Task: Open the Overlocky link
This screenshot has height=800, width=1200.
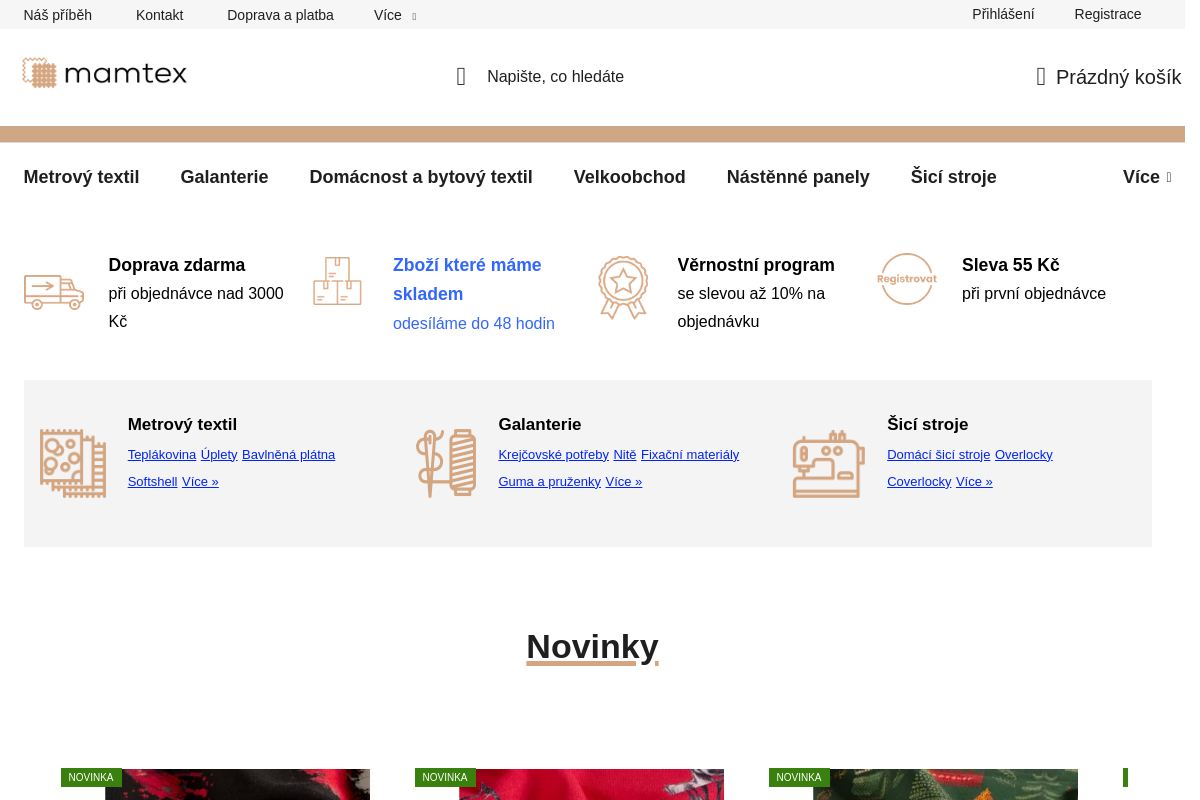Action: click(1024, 455)
